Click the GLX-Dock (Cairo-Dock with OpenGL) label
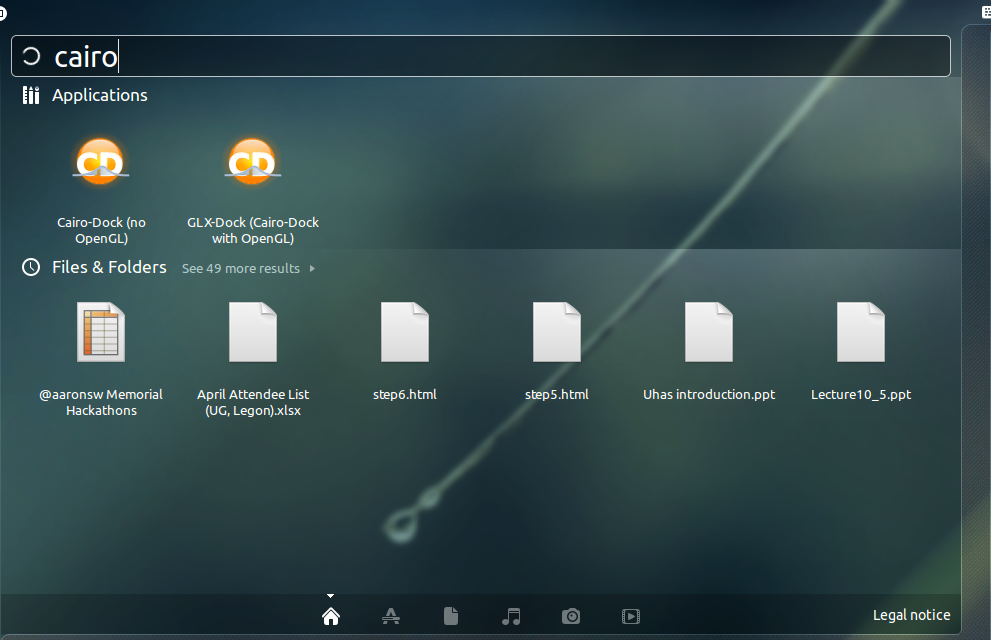 (253, 231)
